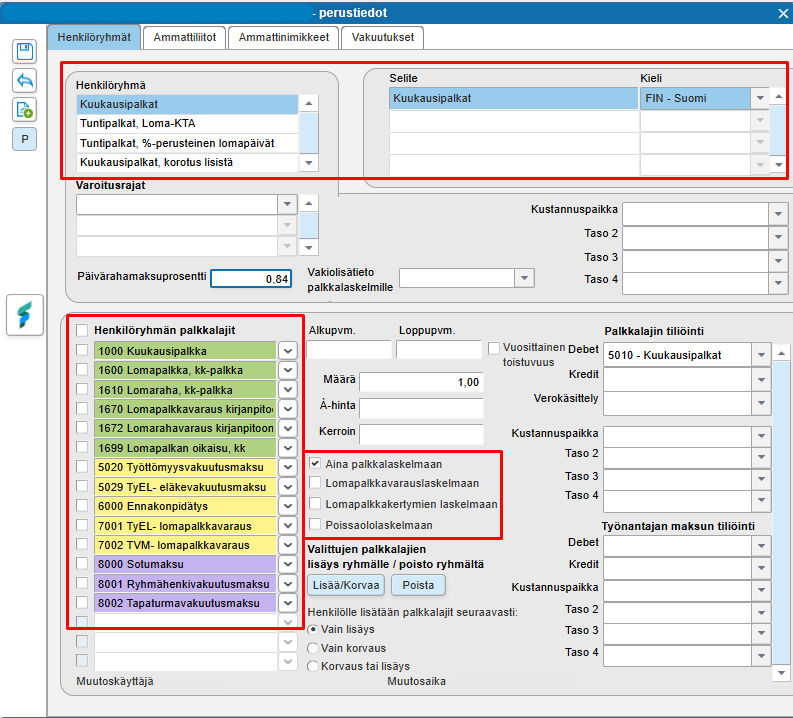Image resolution: width=793 pixels, height=718 pixels.
Task: Switch to the Ammattiliitot tab
Action: tap(185, 37)
